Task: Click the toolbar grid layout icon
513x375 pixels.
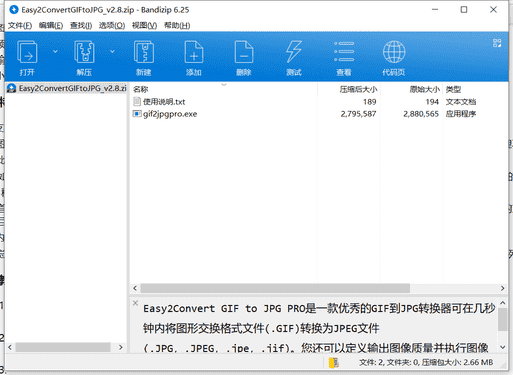Action: (x=497, y=43)
